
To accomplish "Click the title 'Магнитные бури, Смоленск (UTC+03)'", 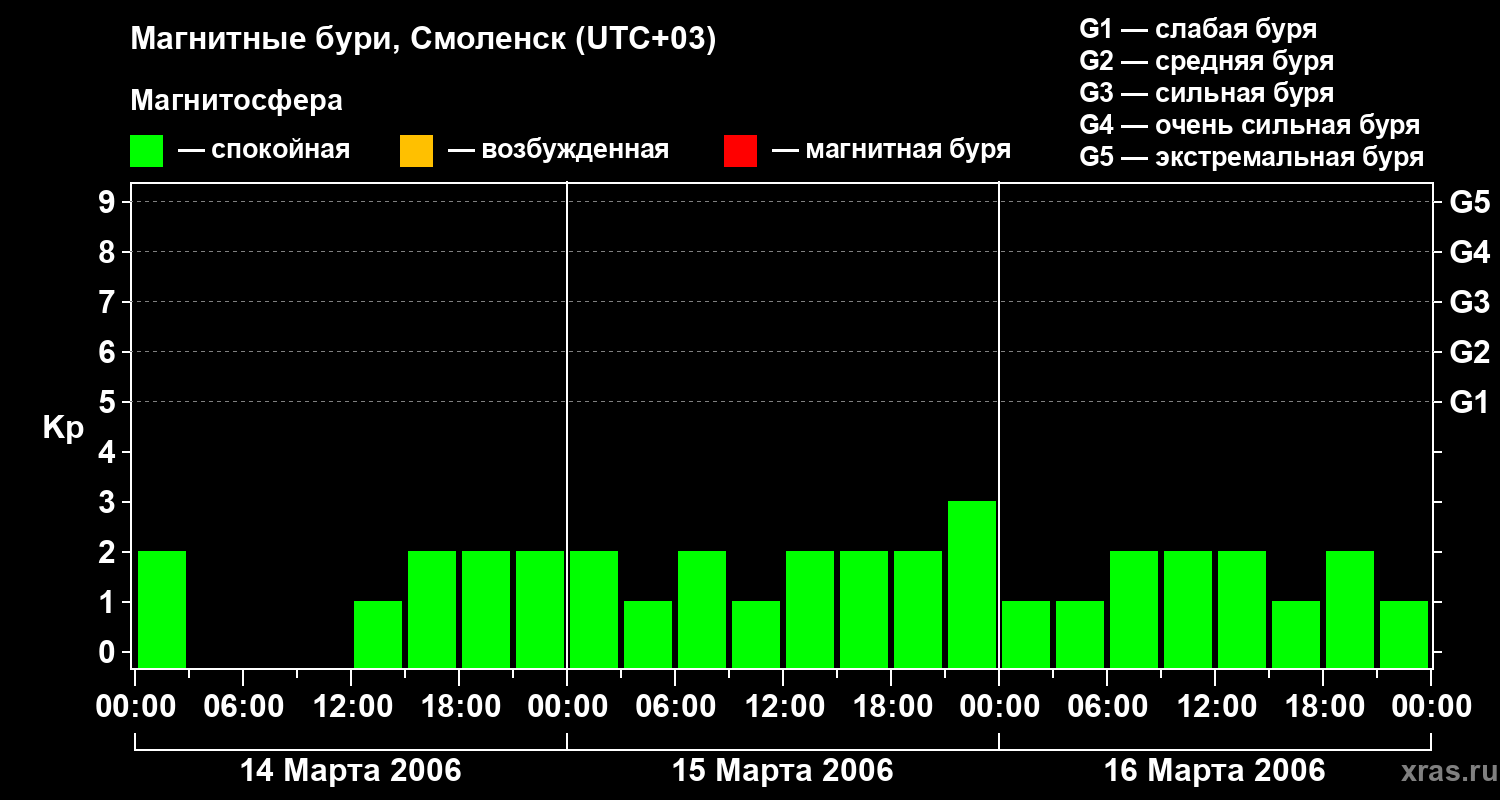I will coord(424,40).
